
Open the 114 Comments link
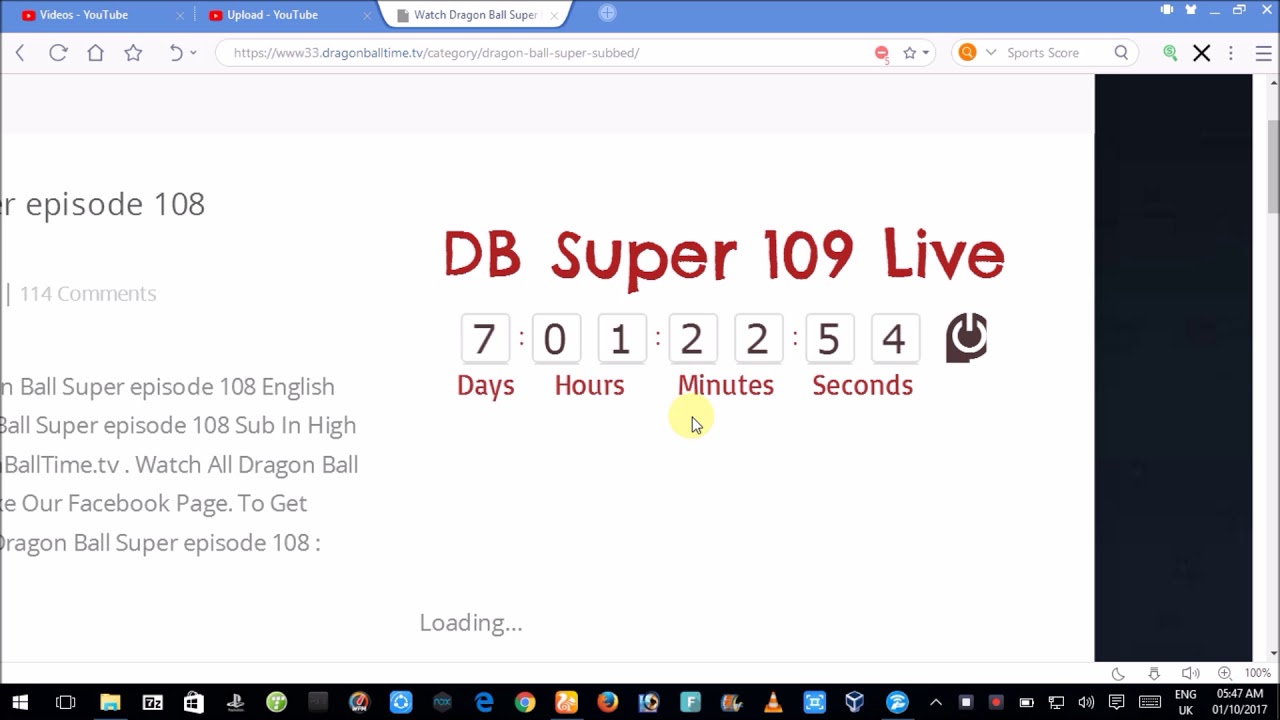88,293
